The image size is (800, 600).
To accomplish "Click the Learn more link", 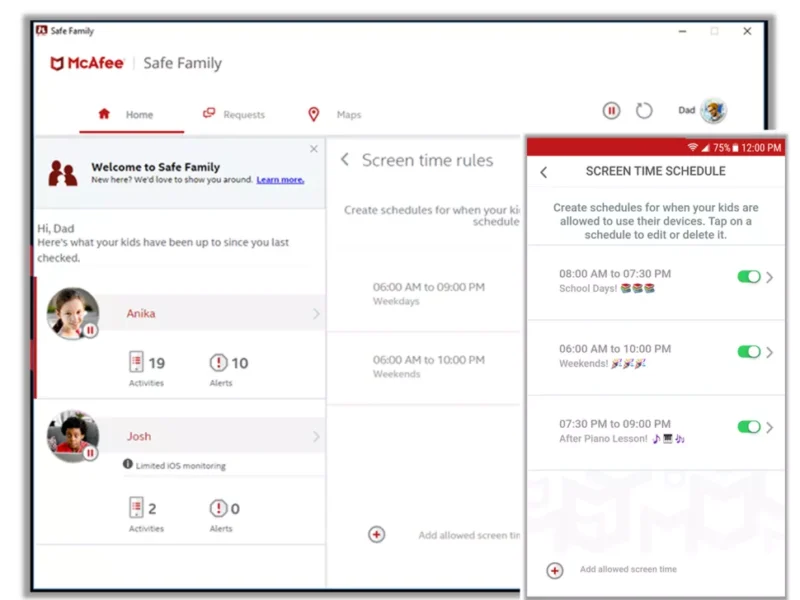I will [280, 180].
